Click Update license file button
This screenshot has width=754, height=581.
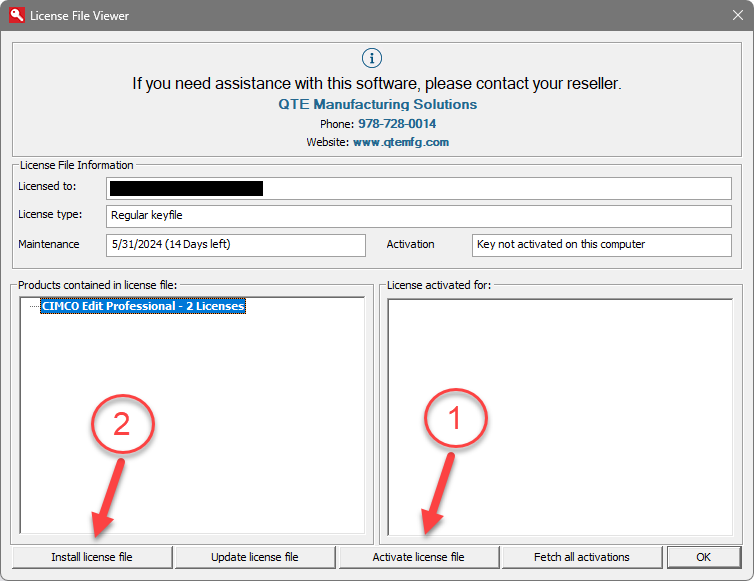coord(255,557)
